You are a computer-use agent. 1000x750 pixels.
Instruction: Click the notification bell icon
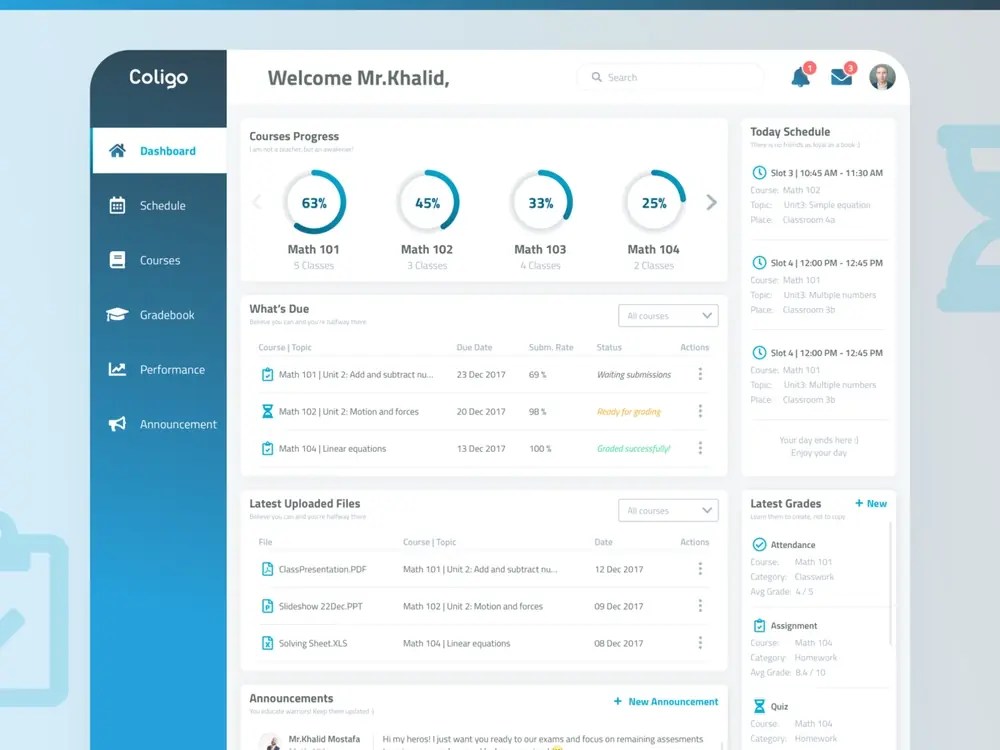801,78
